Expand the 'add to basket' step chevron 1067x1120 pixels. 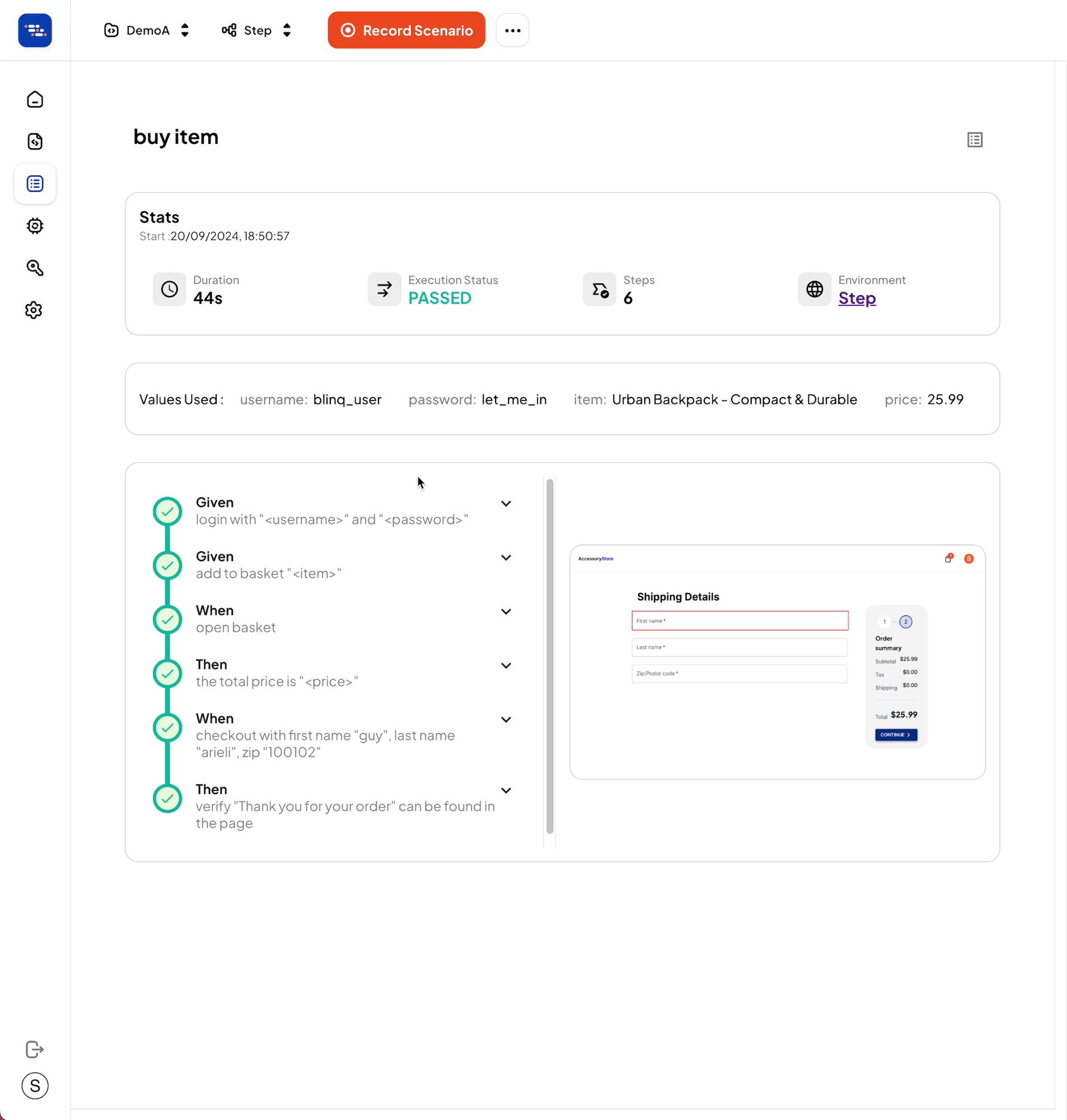[x=506, y=557]
